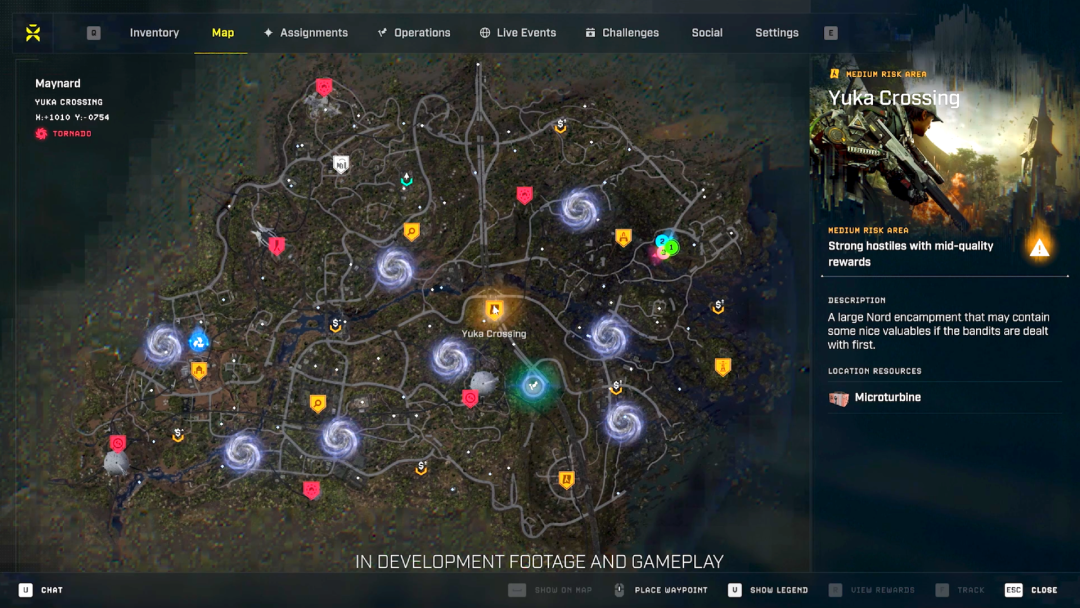Click the Maynard map name text
Screen dimensions: 1080x608
[x=58, y=83]
